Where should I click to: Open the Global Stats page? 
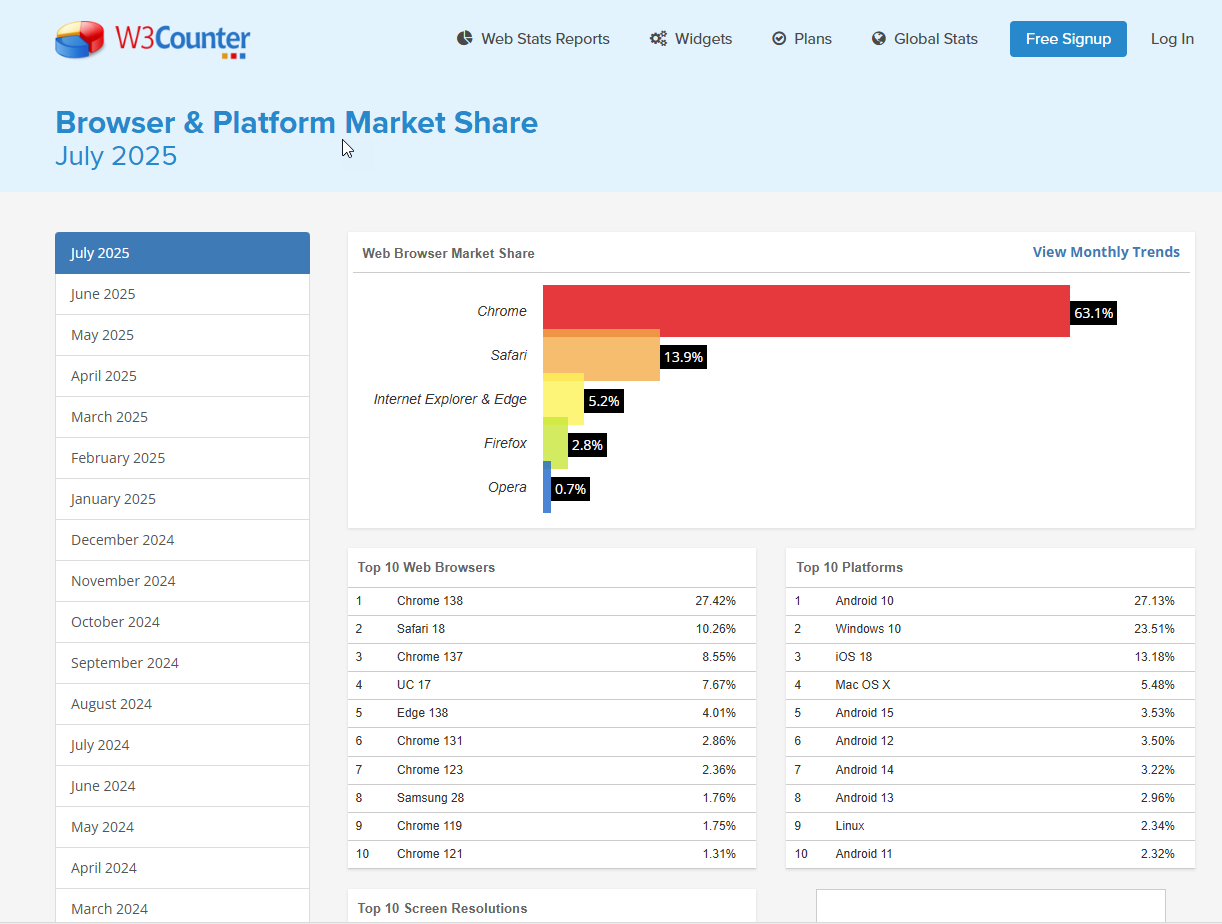(x=936, y=39)
